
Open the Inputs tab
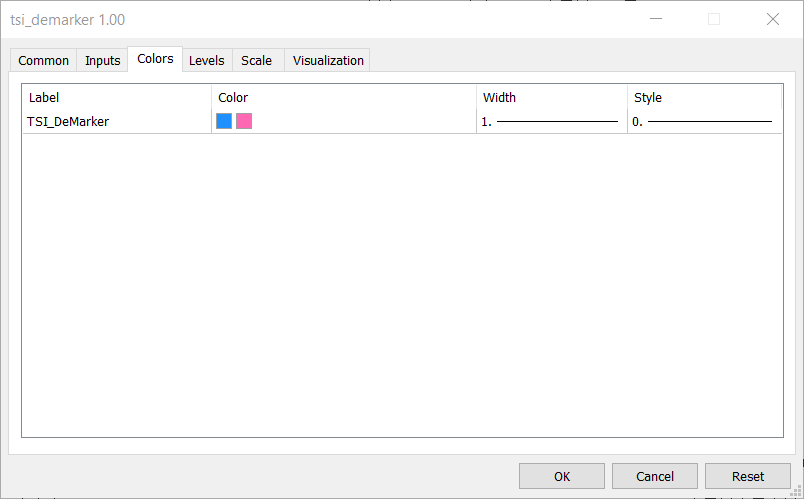[103, 61]
